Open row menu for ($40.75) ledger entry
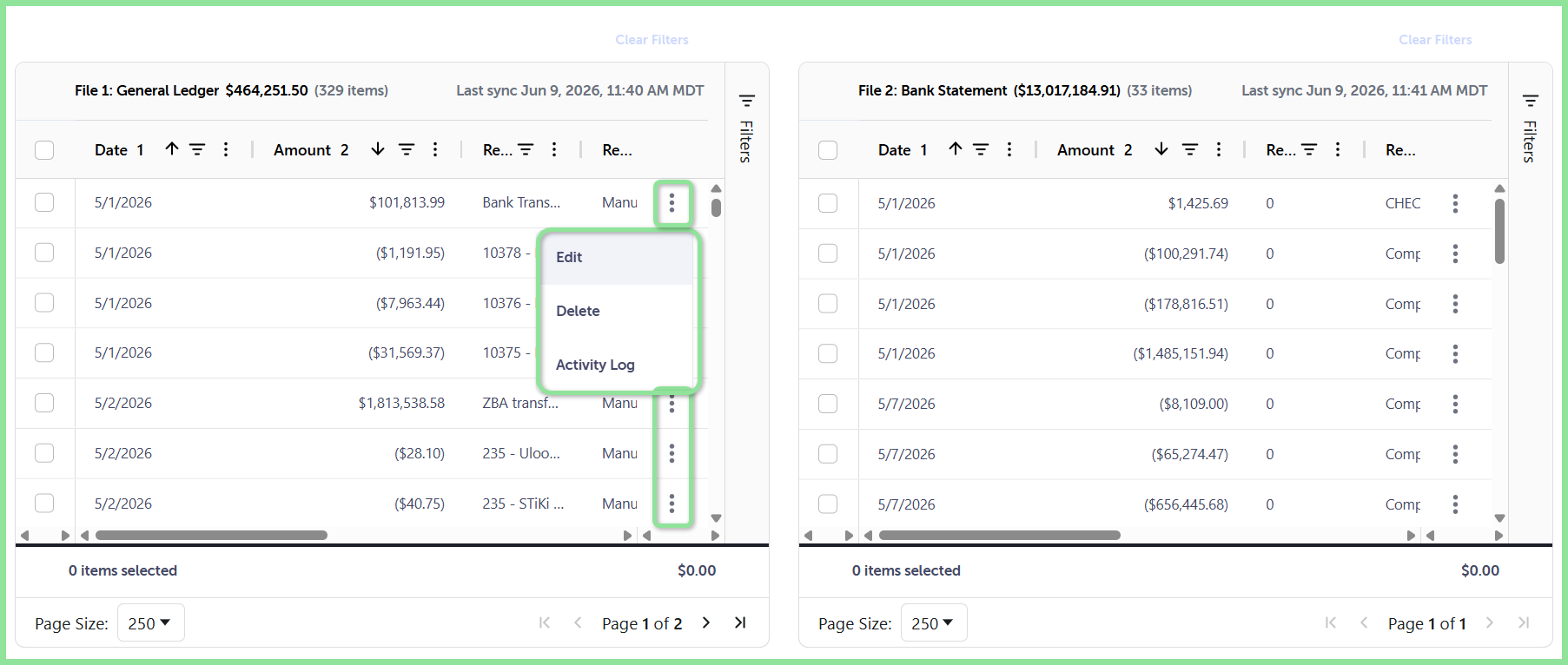Screen dimensions: 1568x665 click(x=672, y=504)
